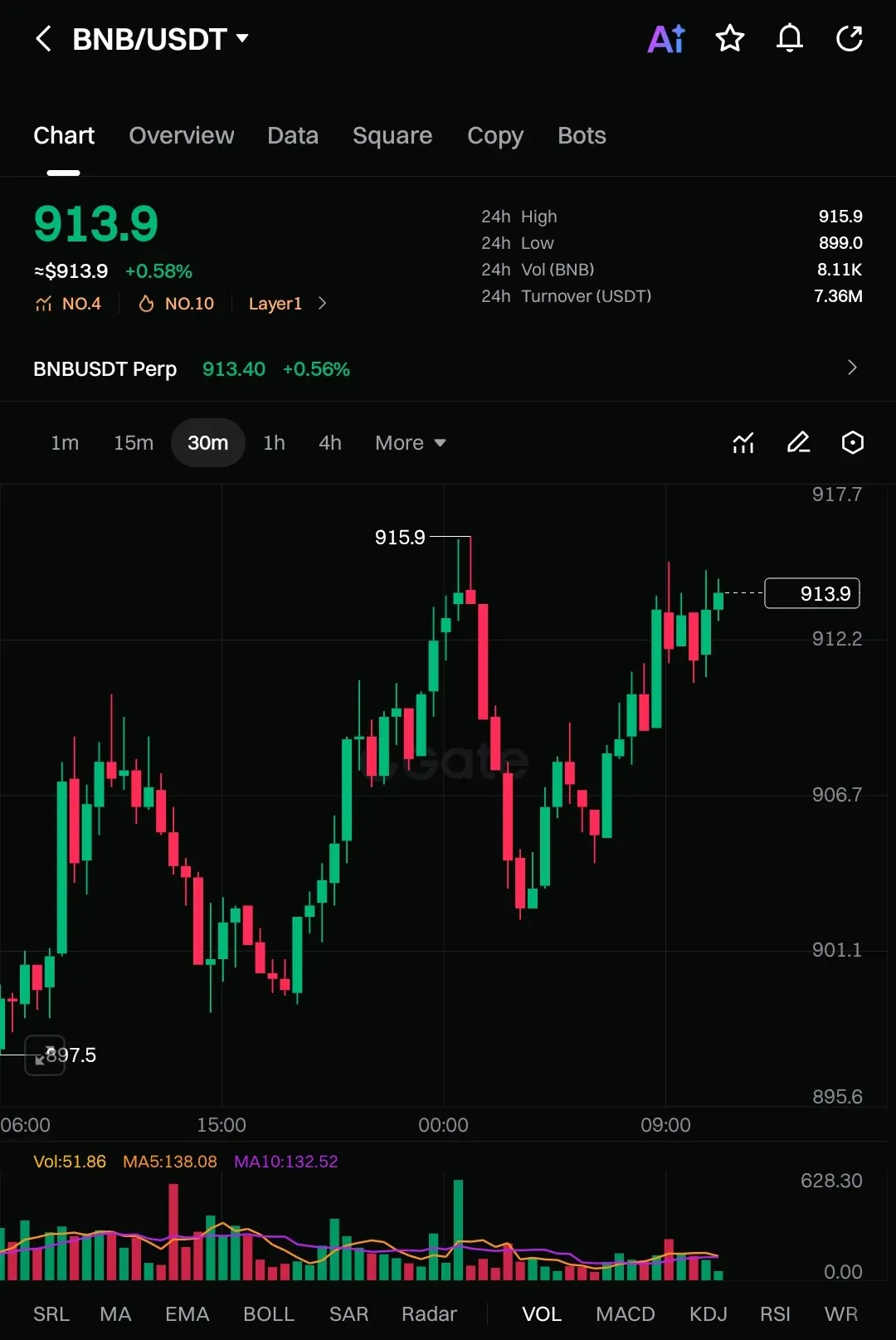This screenshot has height=1340, width=896.
Task: Tap the NO.10 hot ranking label
Action: (x=189, y=304)
